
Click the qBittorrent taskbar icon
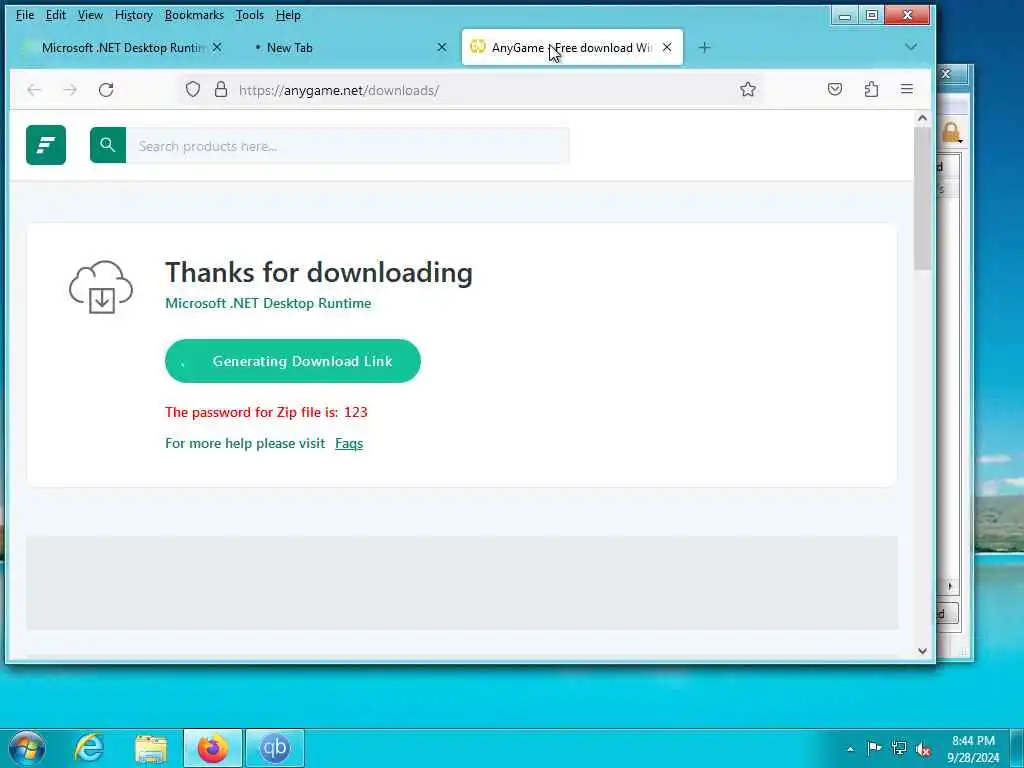(274, 748)
